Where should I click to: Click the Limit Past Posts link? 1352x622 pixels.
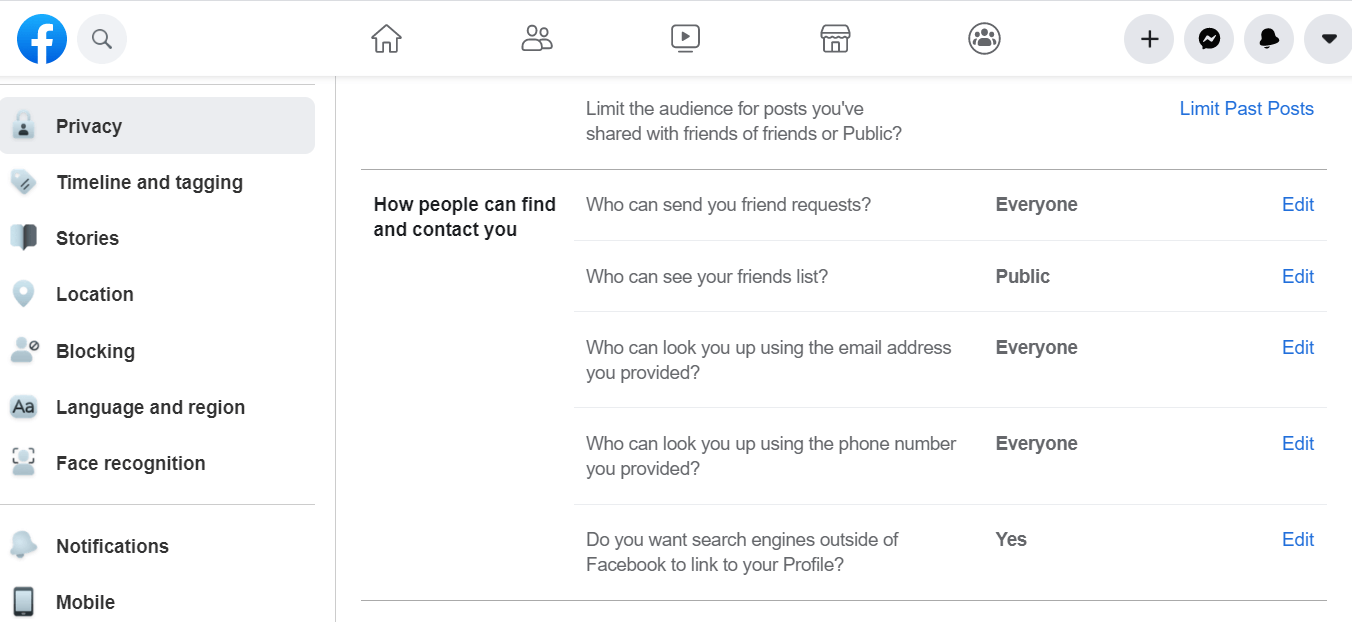(1246, 109)
